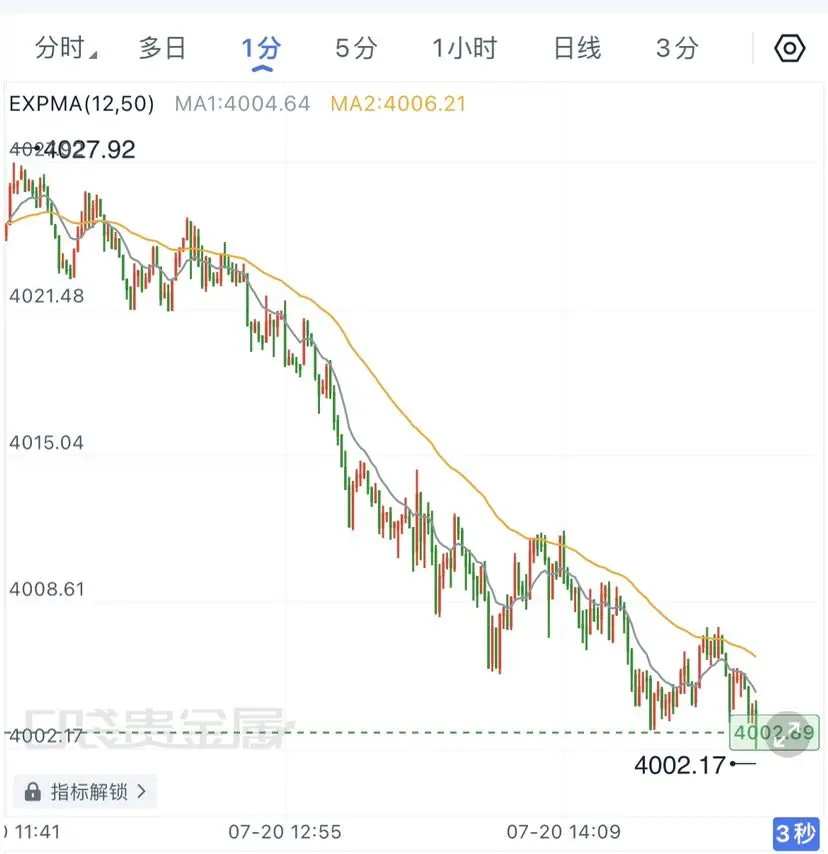This screenshot has height=854, width=828.
Task: Expand the 分时 dropdown triangle
Action: tap(94, 55)
